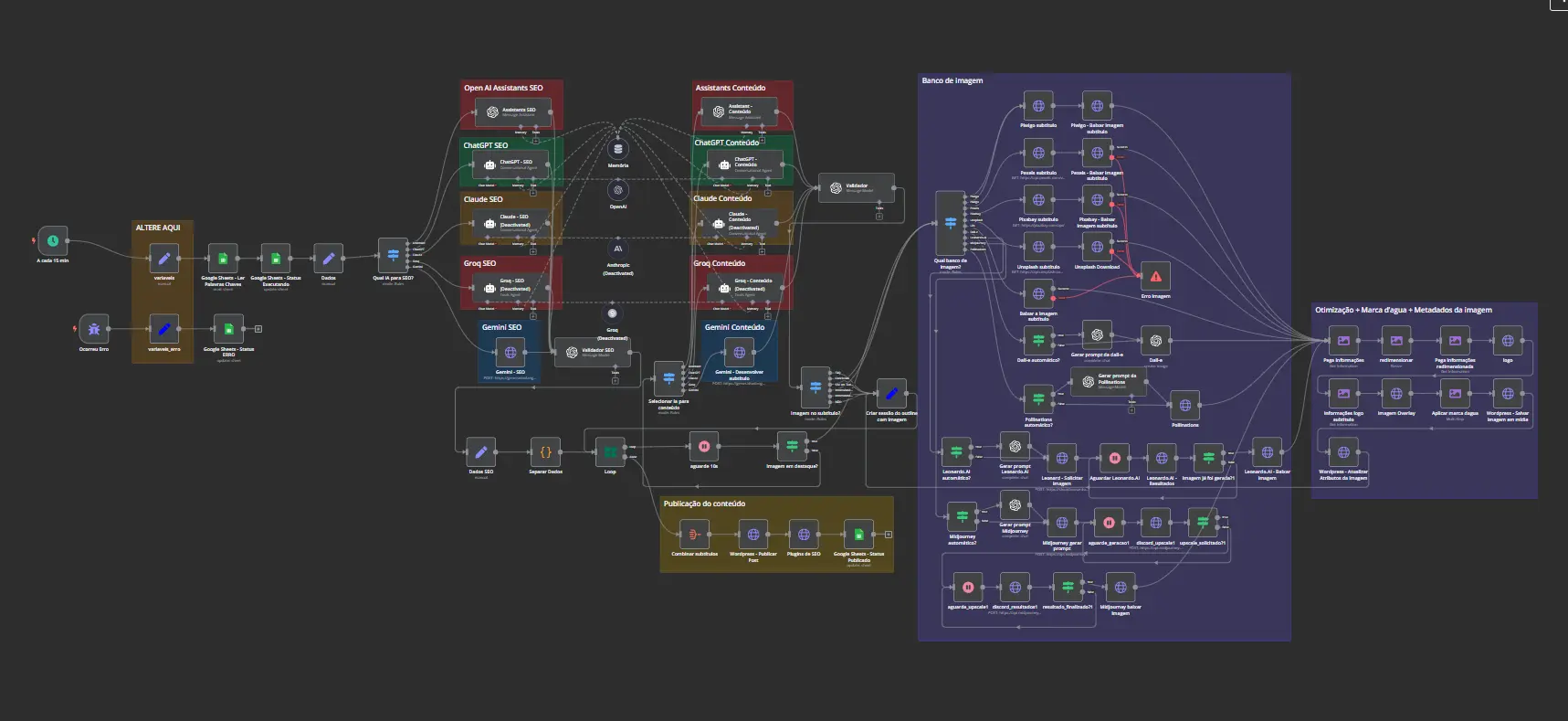Open the 'Aplicar marca dagua' image node
Screen dimensions: 1568x721
[1455, 394]
